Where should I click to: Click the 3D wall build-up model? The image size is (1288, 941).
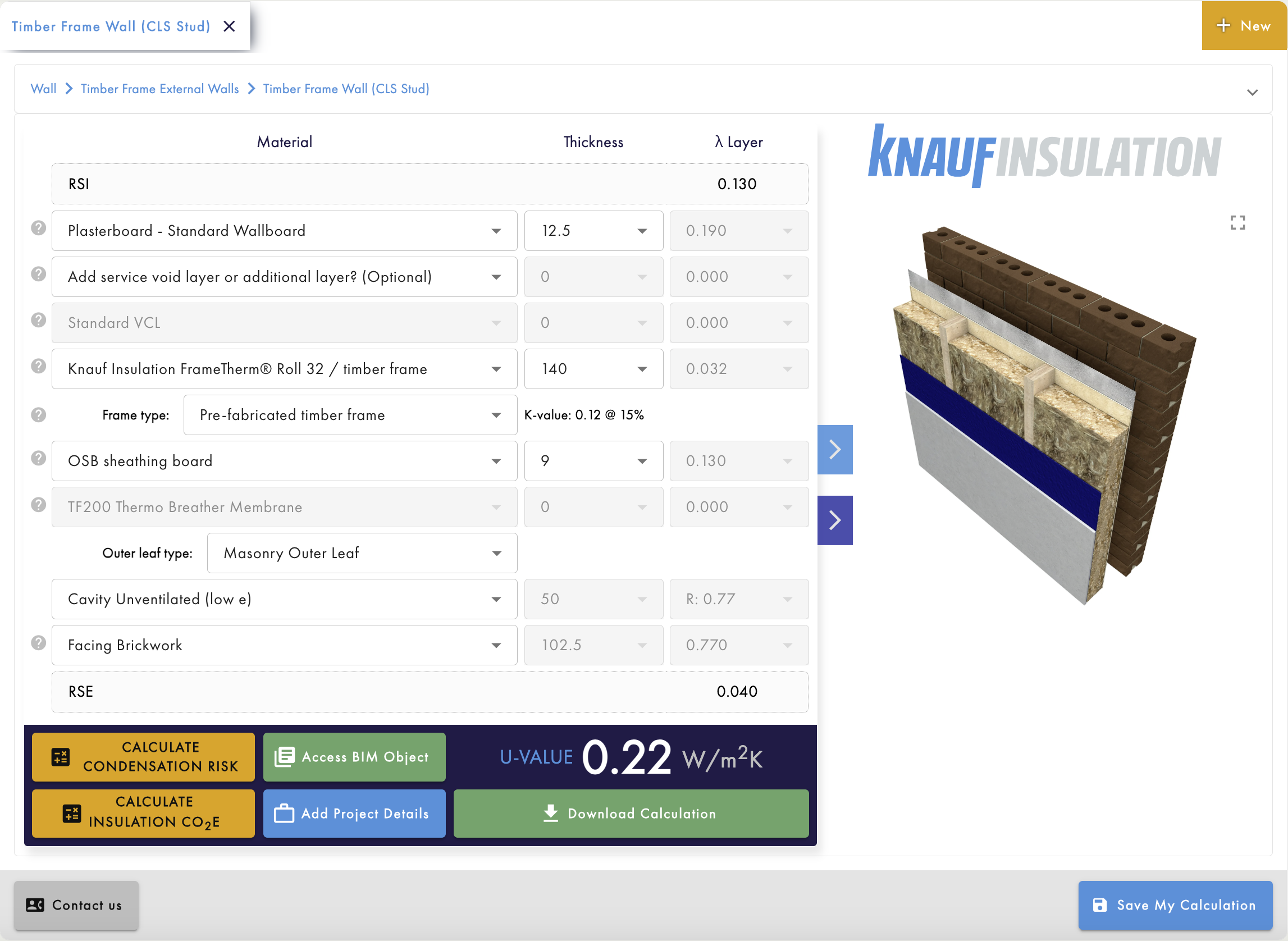pos(1045,416)
